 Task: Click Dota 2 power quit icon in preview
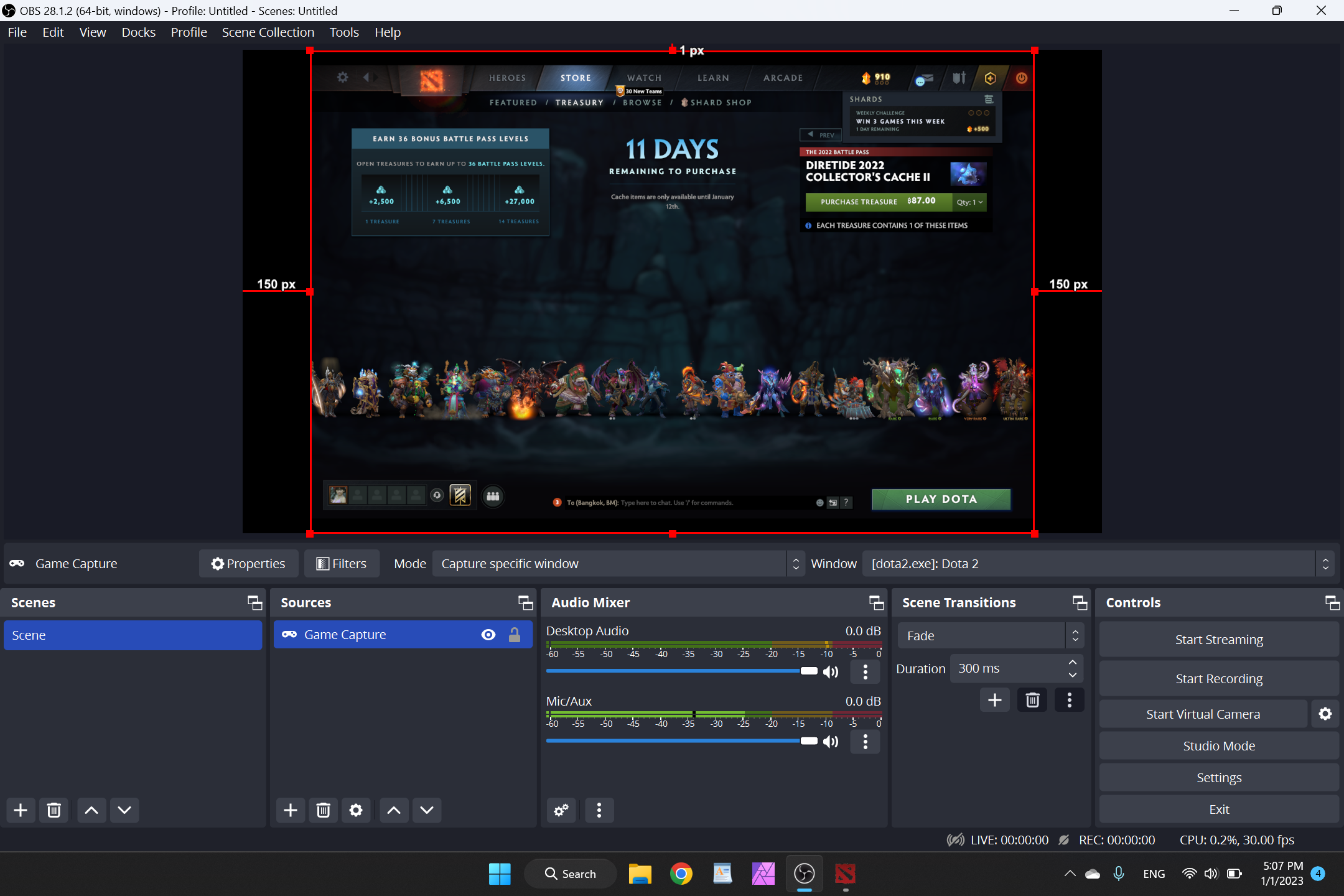point(1022,78)
